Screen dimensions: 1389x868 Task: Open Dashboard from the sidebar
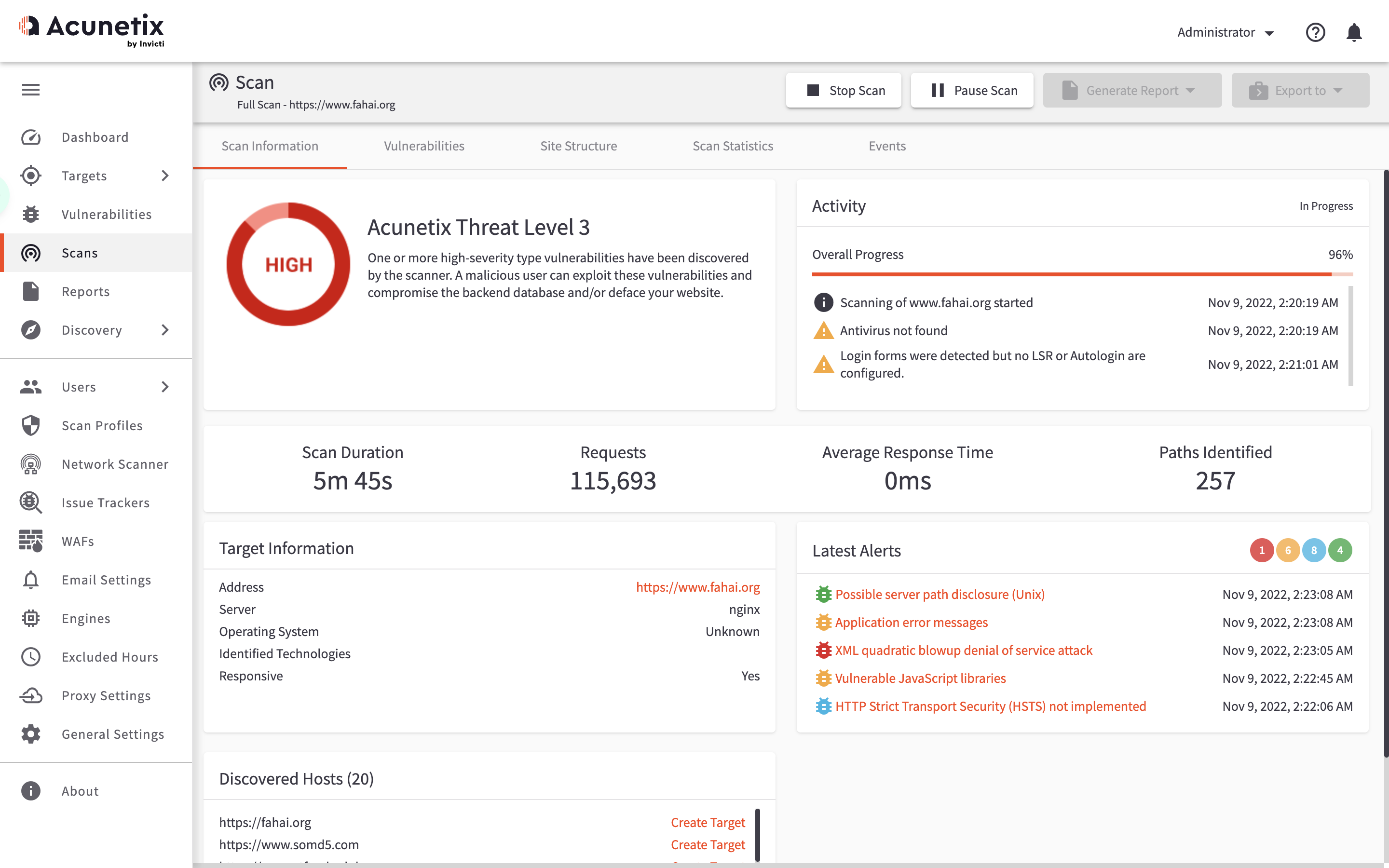[95, 137]
